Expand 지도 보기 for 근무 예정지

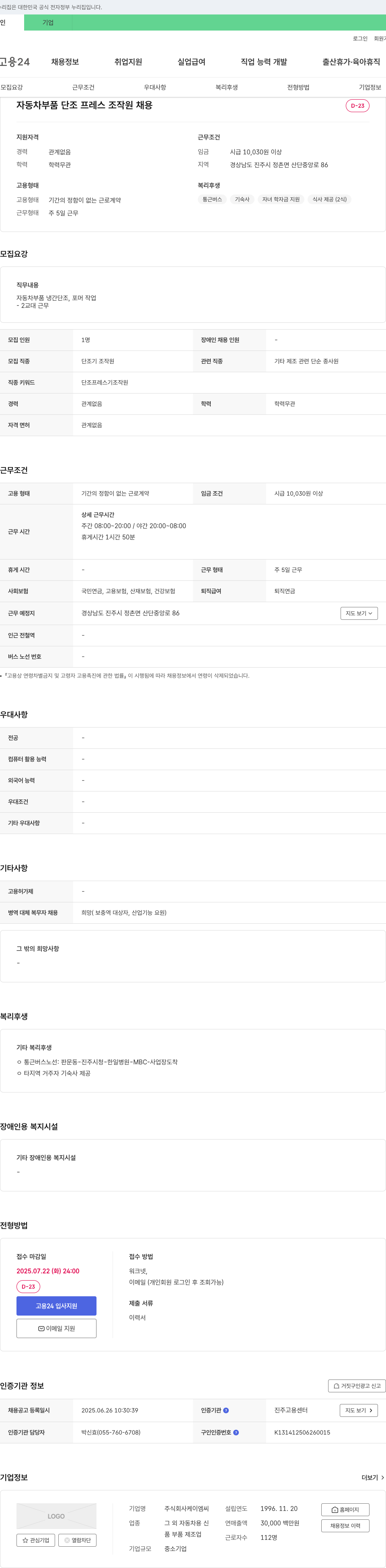click(x=359, y=613)
